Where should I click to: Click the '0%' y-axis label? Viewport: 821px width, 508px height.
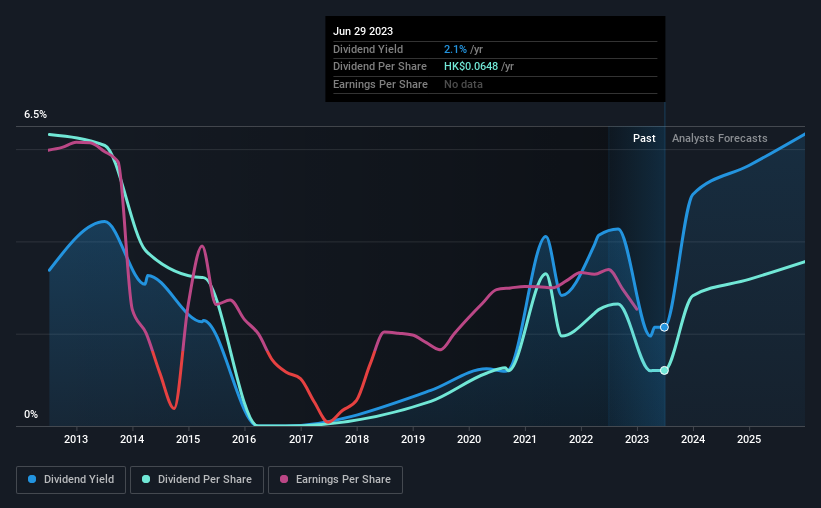coord(31,414)
